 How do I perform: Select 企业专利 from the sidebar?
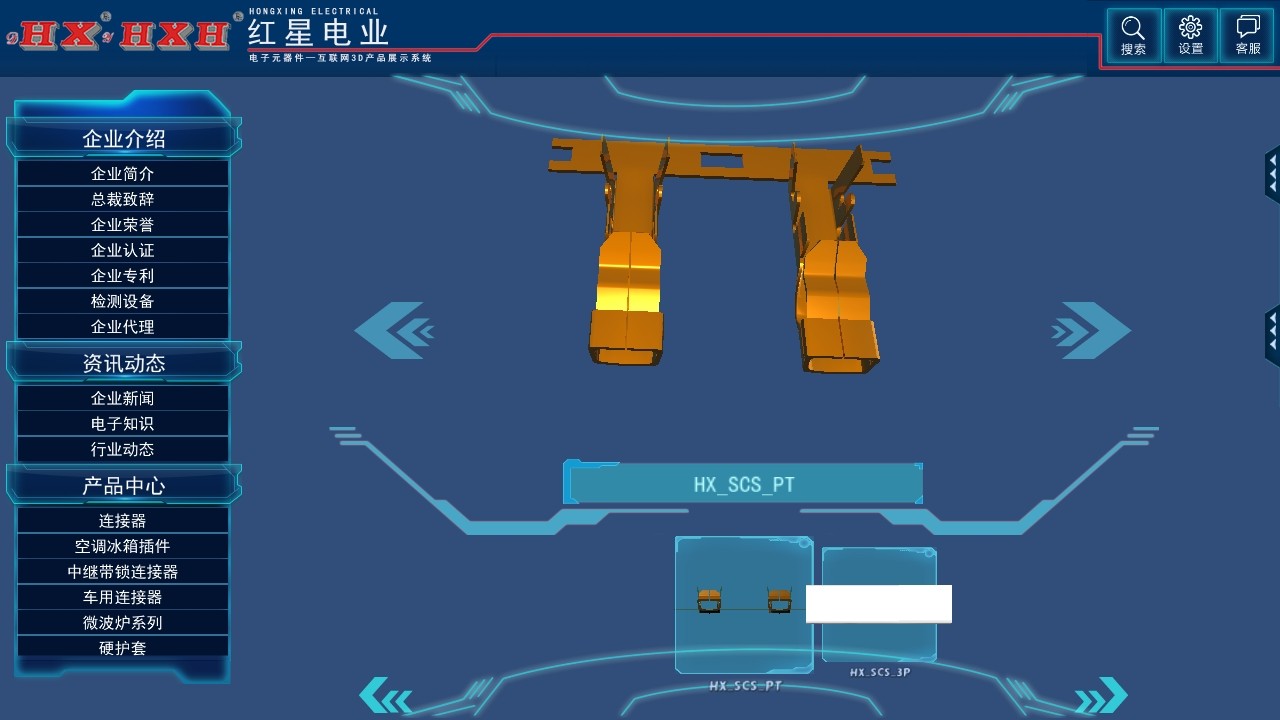pyautogui.click(x=123, y=275)
